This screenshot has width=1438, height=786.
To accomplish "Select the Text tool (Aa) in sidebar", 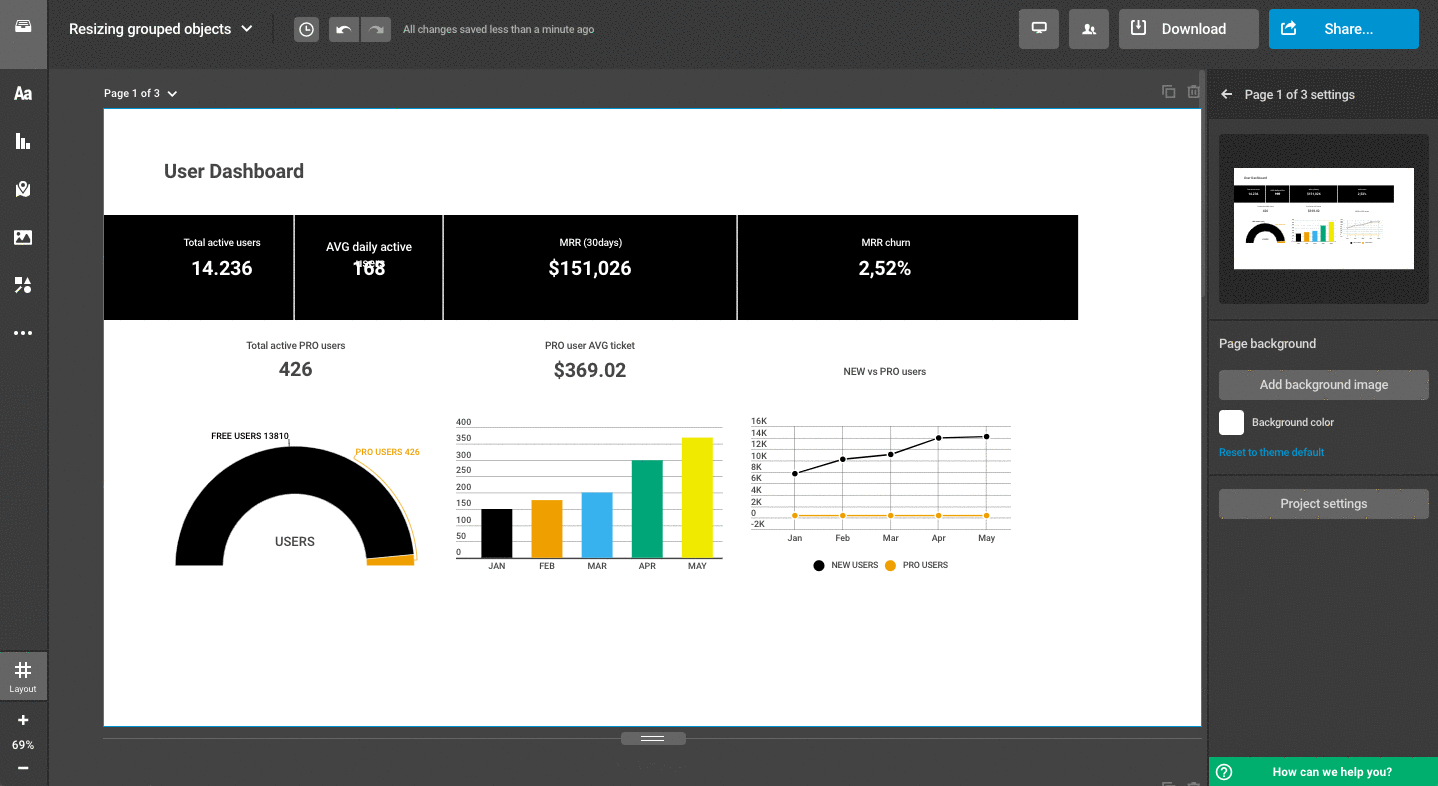I will pos(23,94).
